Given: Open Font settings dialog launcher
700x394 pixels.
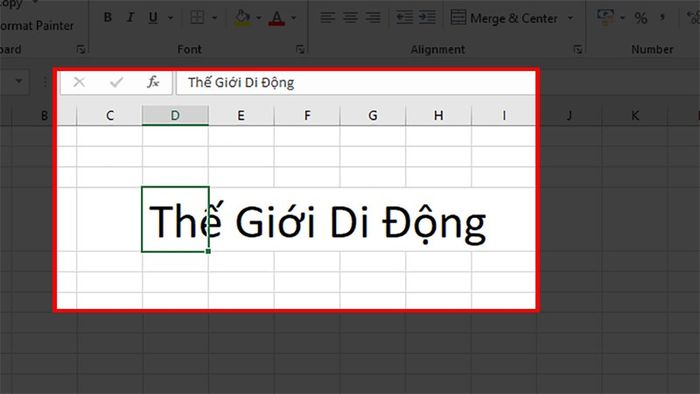Looking at the screenshot, I should click(300, 49).
